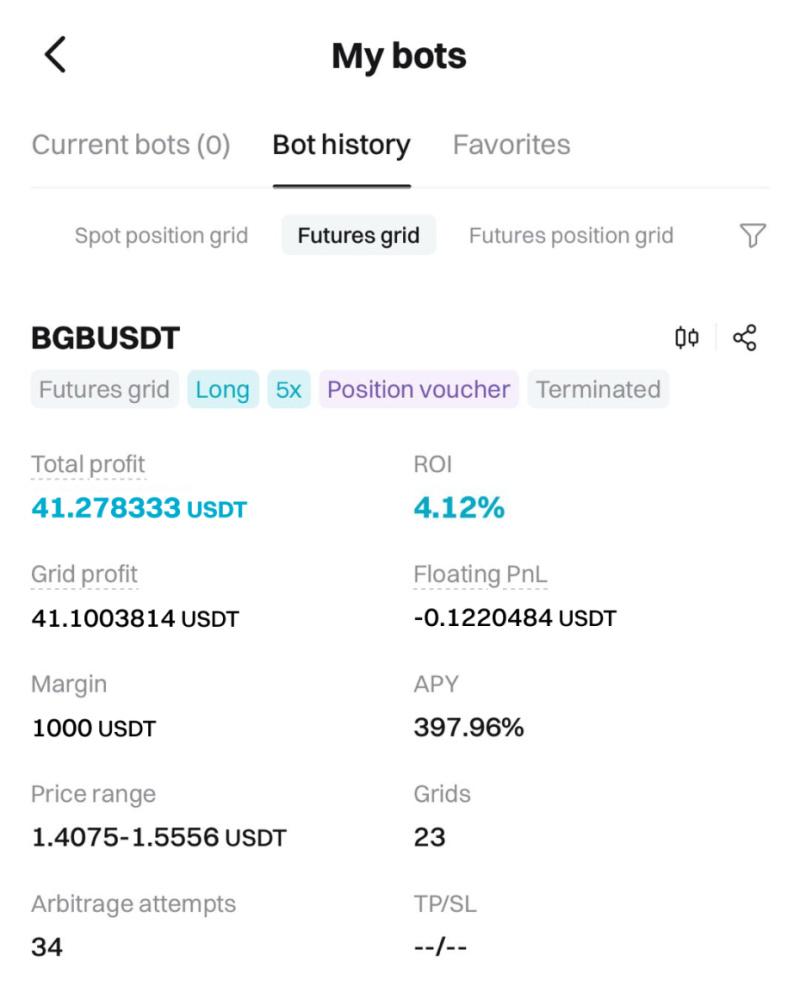Open the Favorites tab
The height and width of the screenshot is (992, 800).
pos(511,145)
